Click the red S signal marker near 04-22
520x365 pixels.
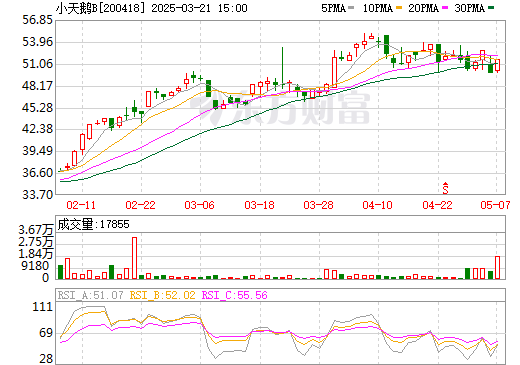click(445, 188)
